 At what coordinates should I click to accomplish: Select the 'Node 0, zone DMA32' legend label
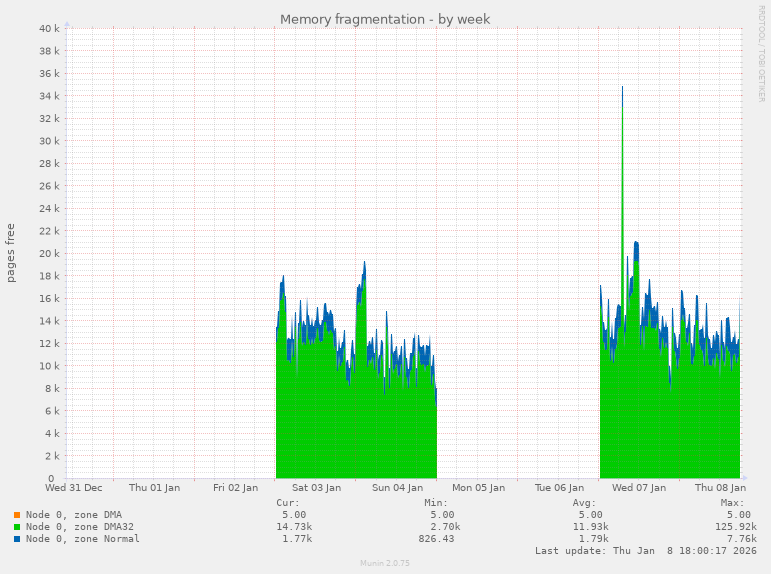tap(80, 527)
